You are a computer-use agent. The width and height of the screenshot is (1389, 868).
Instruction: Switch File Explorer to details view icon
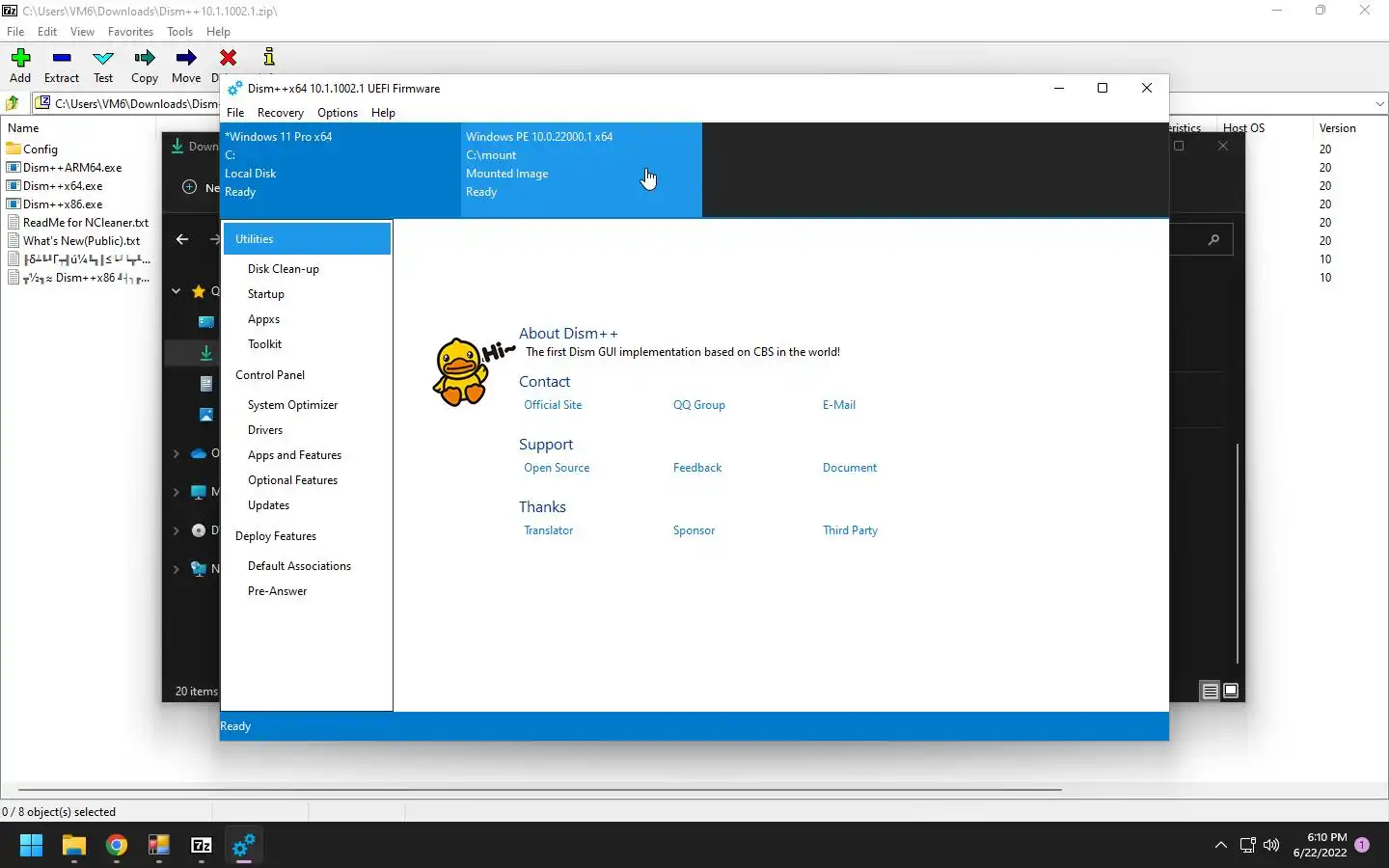click(1210, 691)
